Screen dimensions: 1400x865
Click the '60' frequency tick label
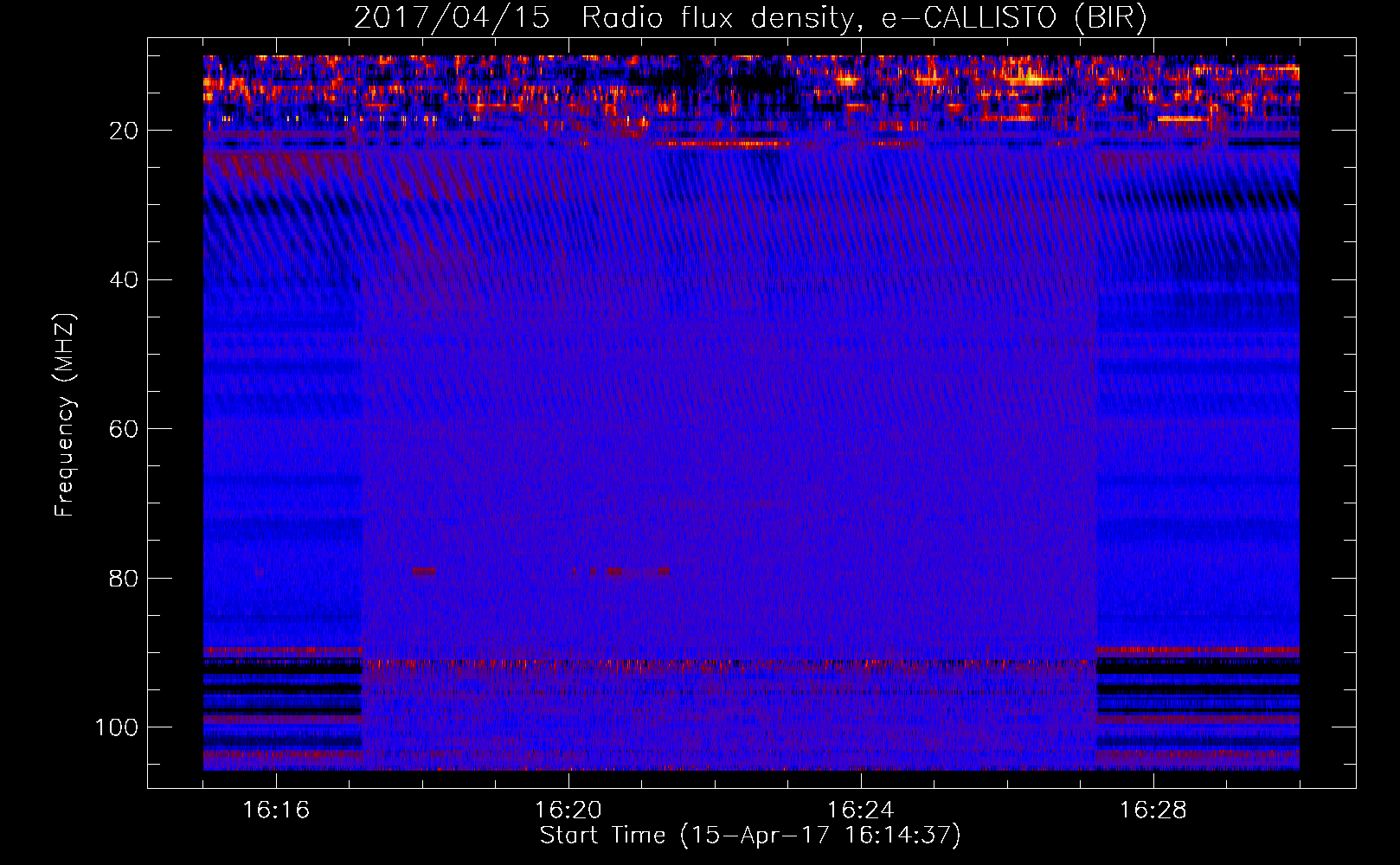125,429
